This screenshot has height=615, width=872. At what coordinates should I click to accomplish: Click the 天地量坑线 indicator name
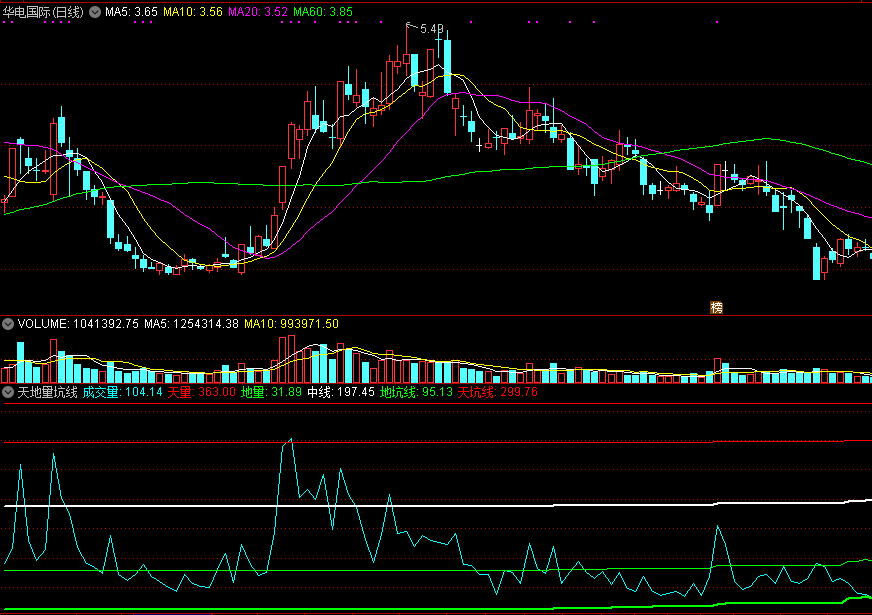click(x=47, y=392)
